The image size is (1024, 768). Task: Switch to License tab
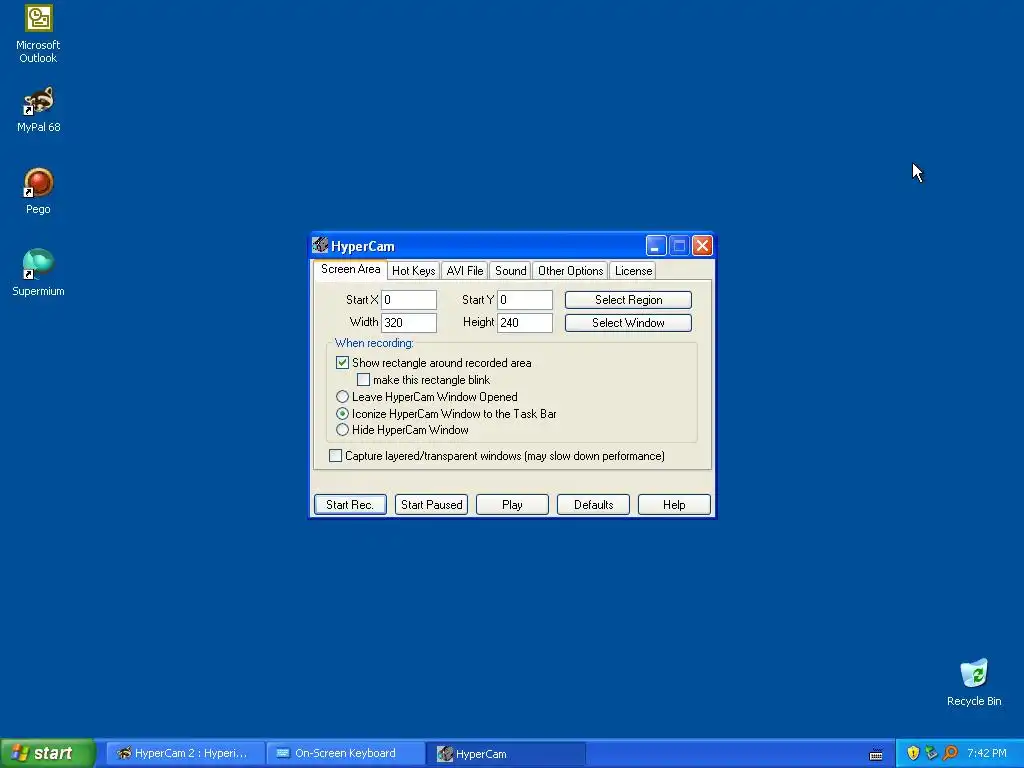pos(633,270)
